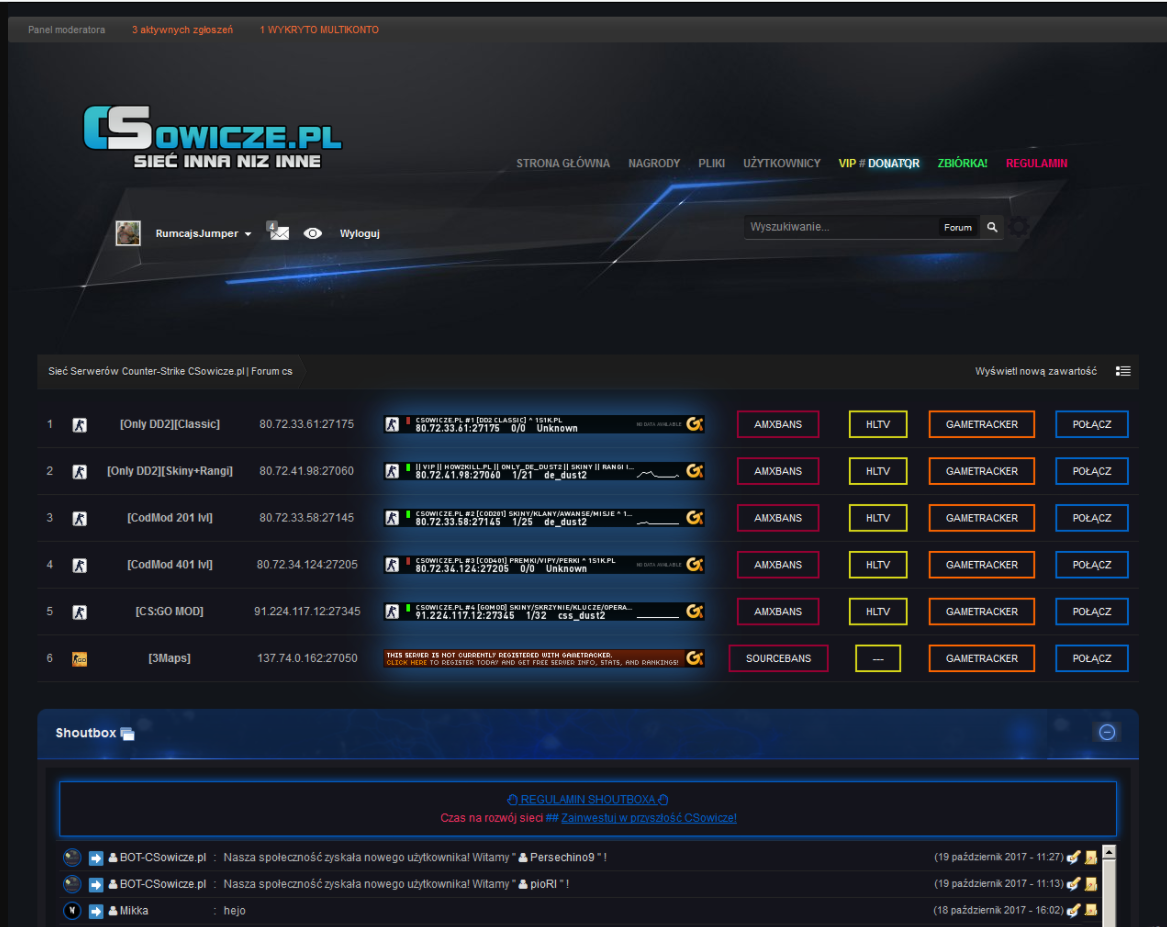This screenshot has height=927, width=1167.
Task: Open ZBIÓRKA! menu item
Action: coord(962,164)
